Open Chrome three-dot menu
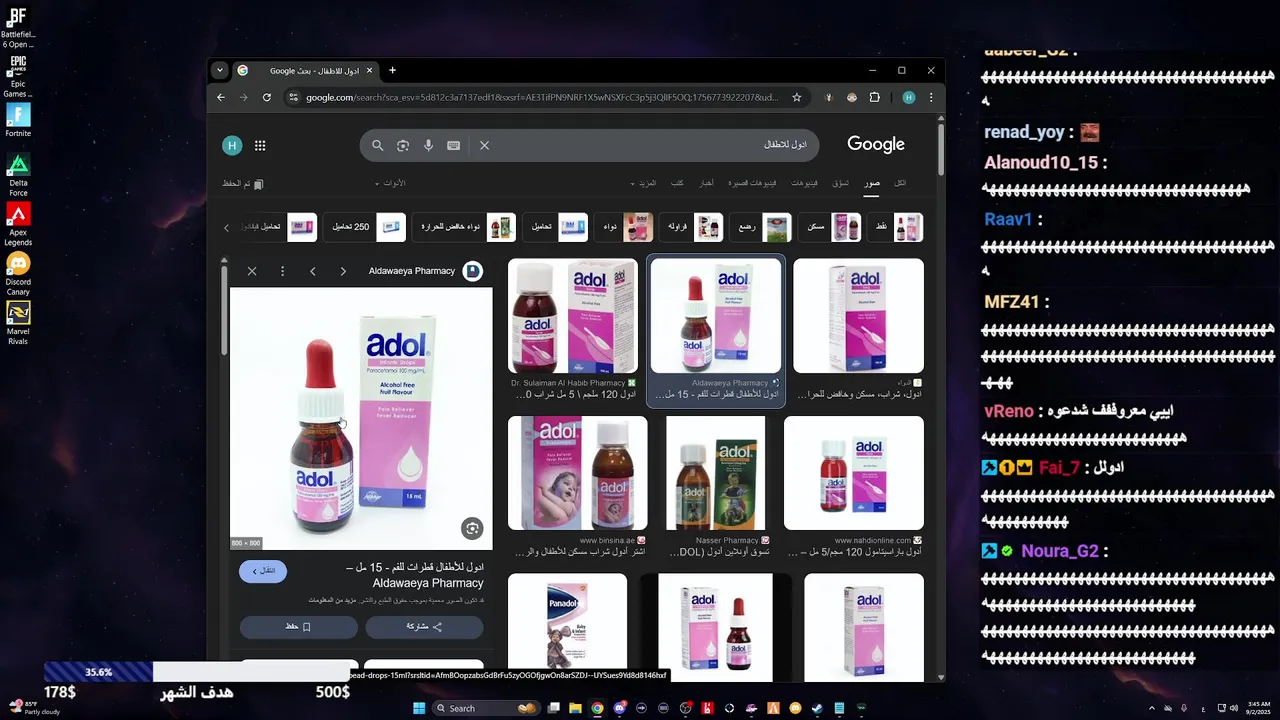The height and width of the screenshot is (720, 1280). click(x=931, y=97)
